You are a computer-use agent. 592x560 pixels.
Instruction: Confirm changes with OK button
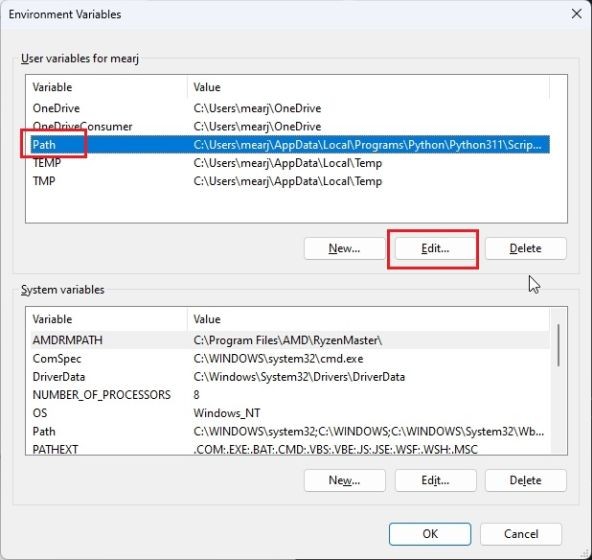[x=430, y=534]
